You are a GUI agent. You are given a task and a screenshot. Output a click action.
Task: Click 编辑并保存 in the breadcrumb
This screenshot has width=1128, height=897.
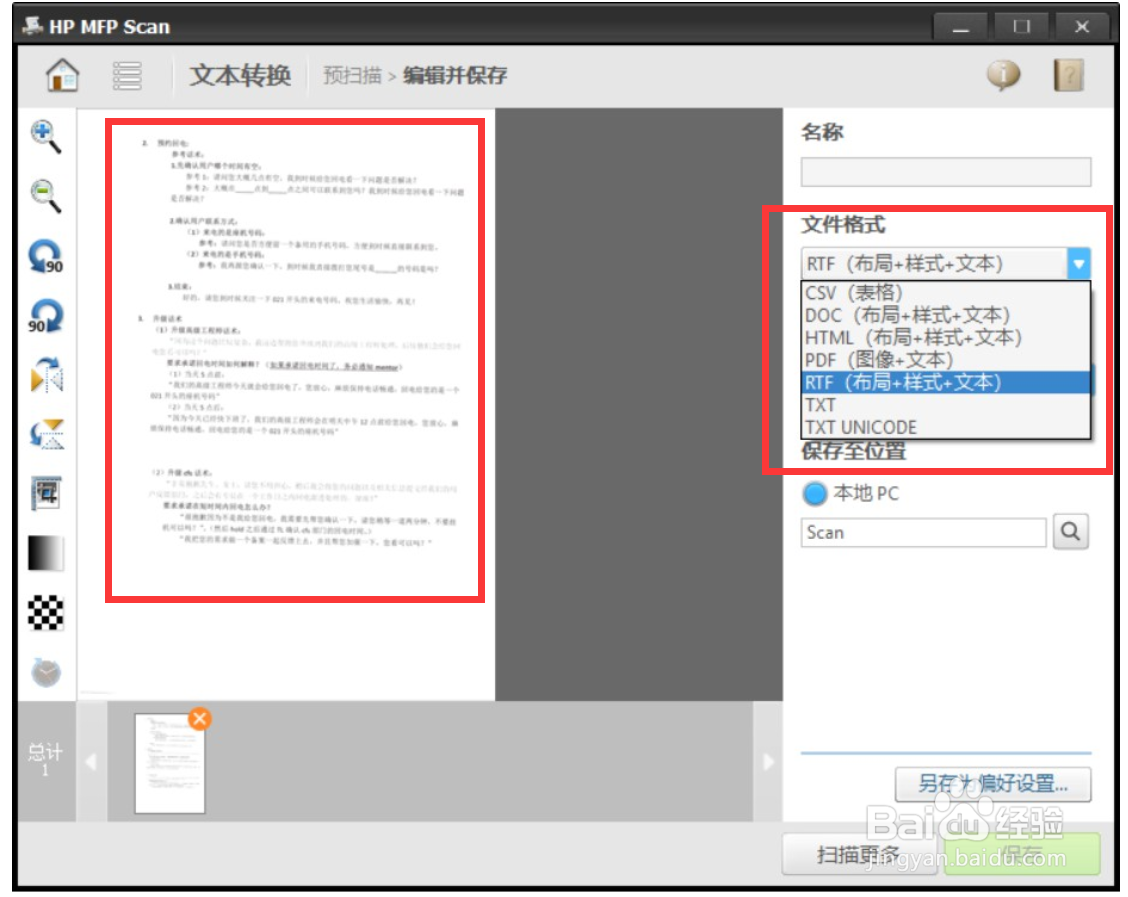pyautogui.click(x=454, y=75)
